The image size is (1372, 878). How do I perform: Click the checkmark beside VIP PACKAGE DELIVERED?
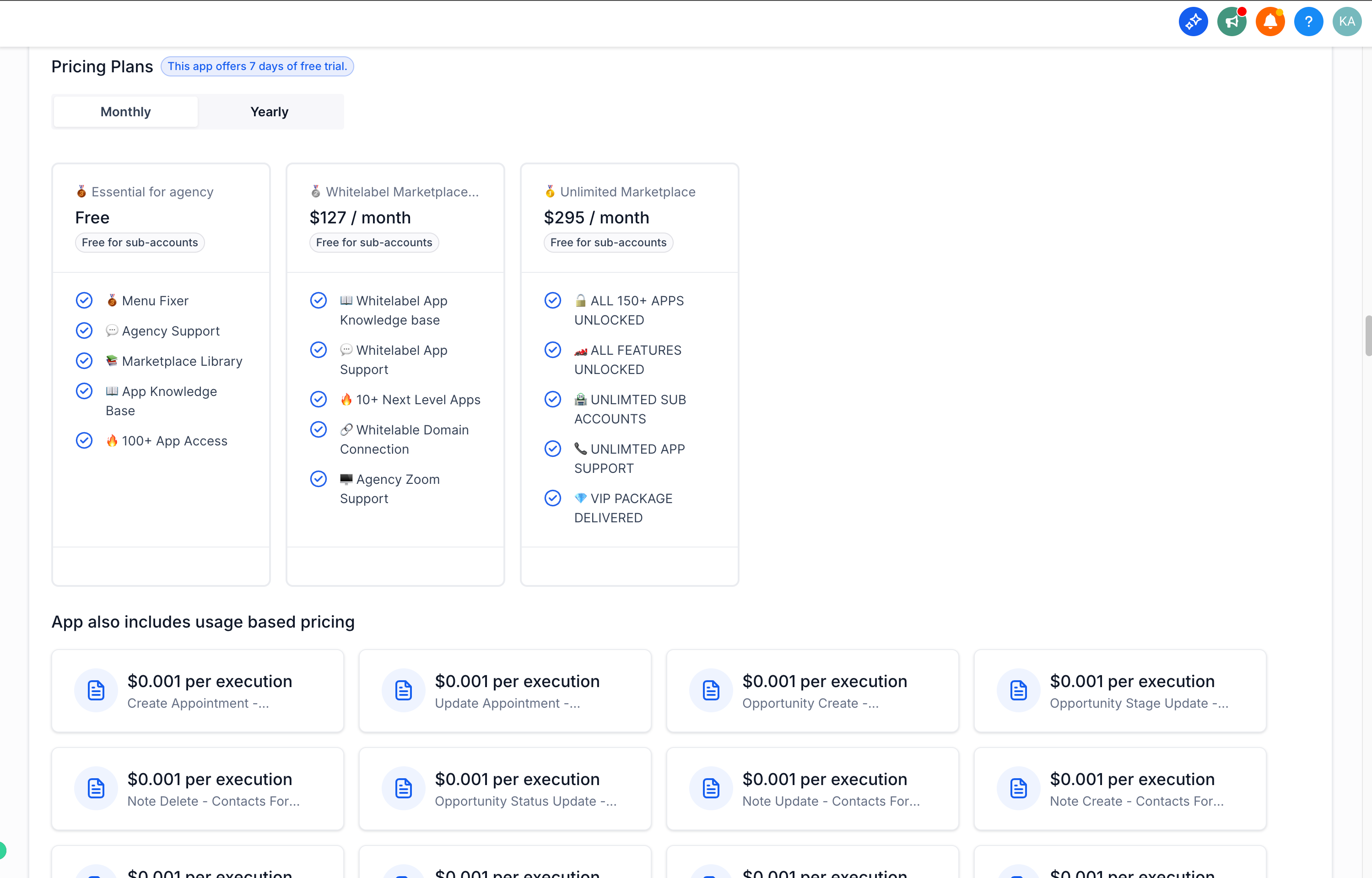(553, 499)
